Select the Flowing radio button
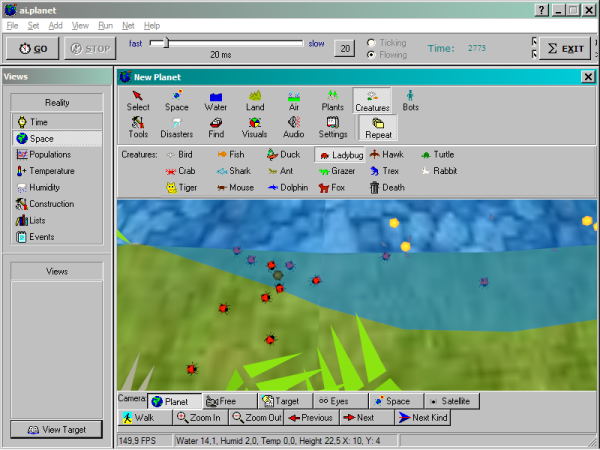The width and height of the screenshot is (600, 450). pos(372,55)
